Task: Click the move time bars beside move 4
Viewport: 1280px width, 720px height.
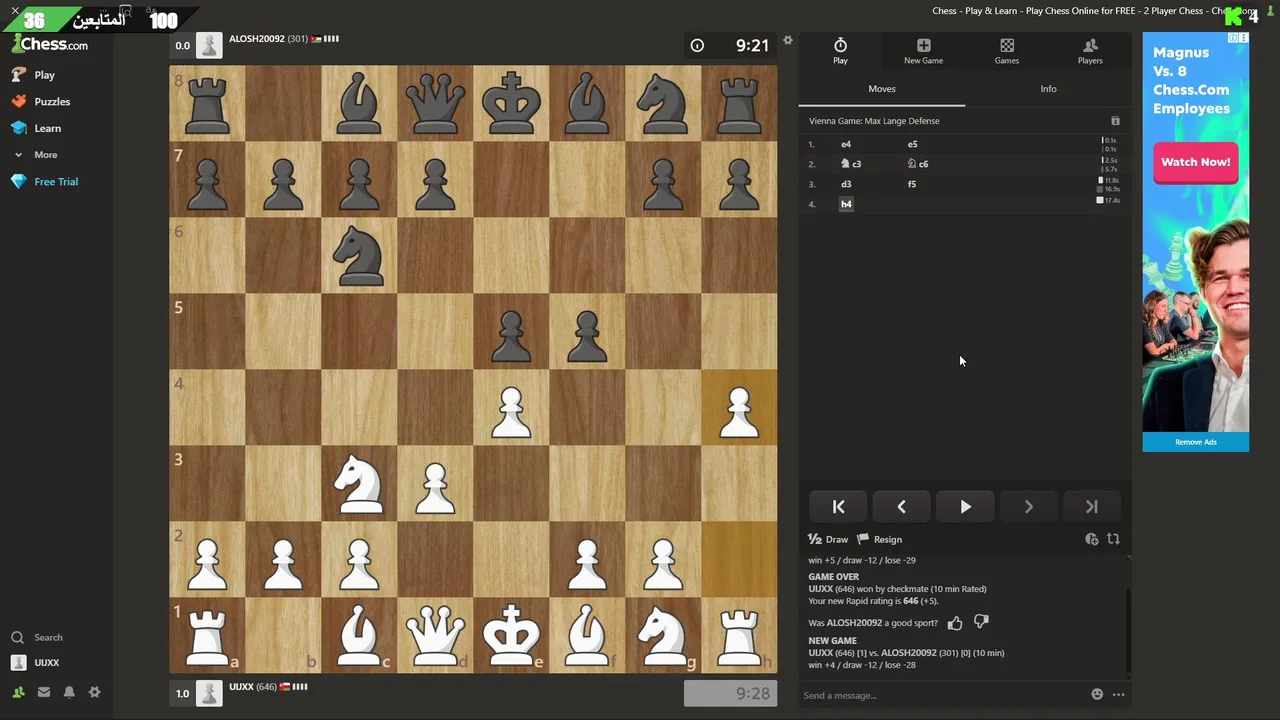Action: (x=1108, y=200)
